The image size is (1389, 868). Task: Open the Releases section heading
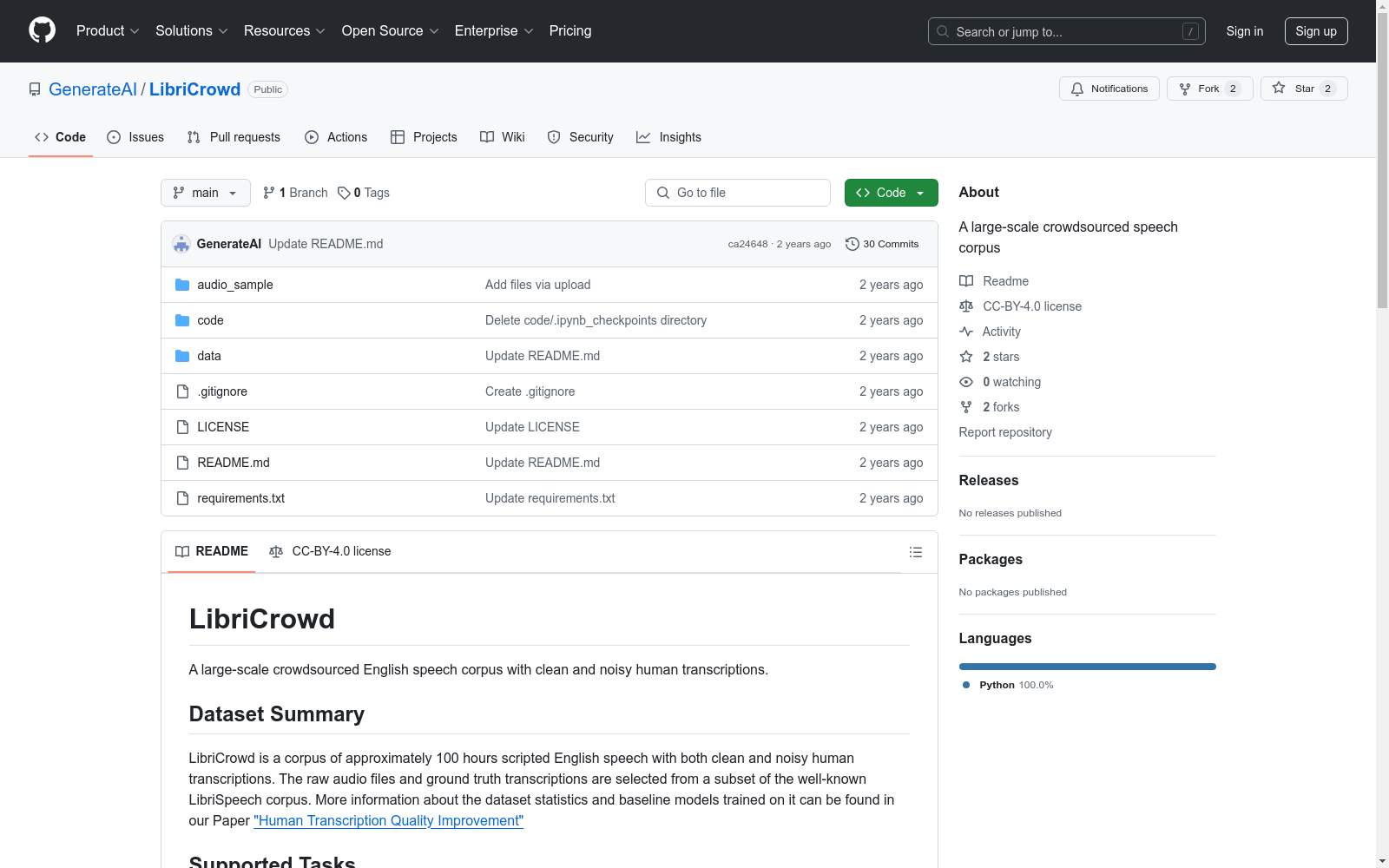coord(989,480)
